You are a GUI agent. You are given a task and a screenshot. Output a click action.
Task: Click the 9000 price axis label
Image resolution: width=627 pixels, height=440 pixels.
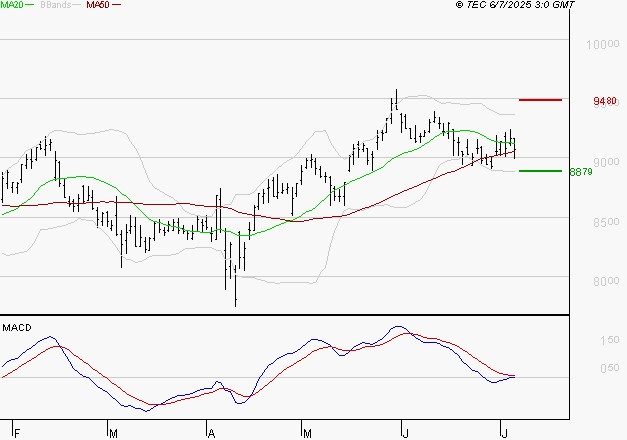[606, 162]
